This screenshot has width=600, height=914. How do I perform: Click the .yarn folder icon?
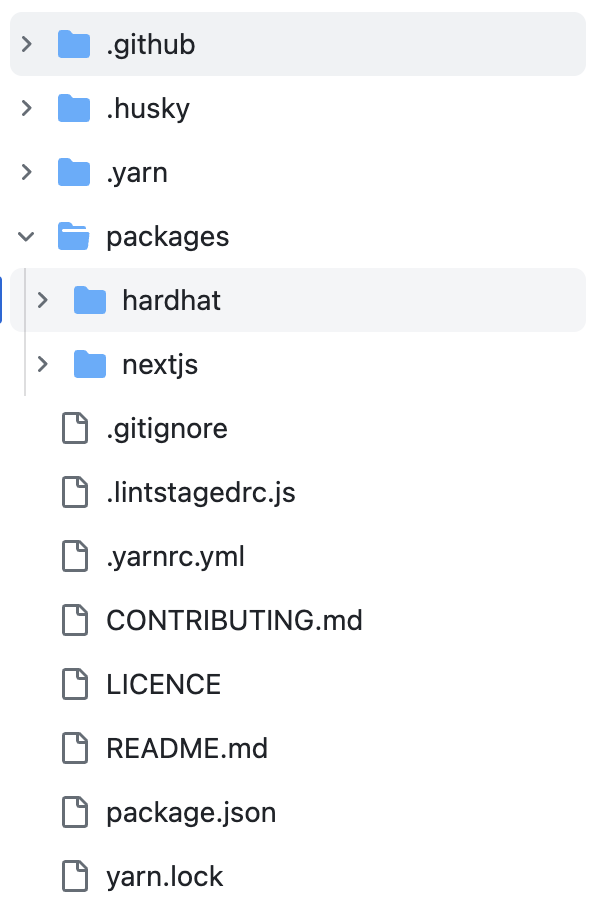73,172
